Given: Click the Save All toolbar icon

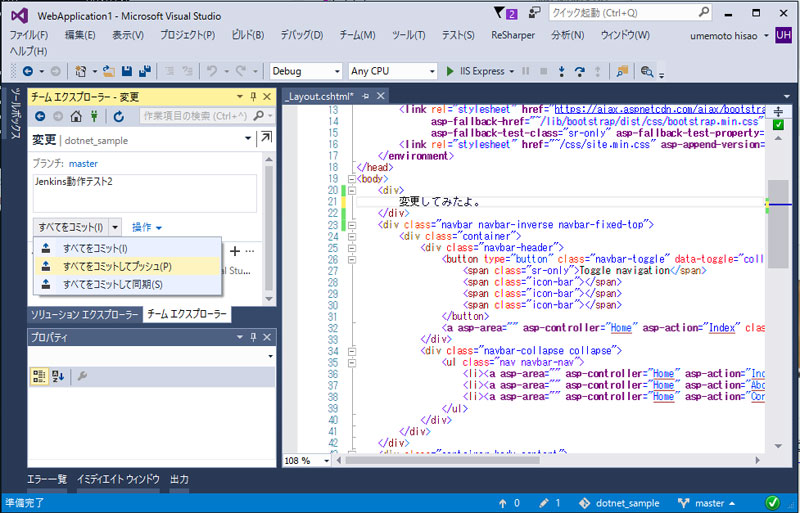Looking at the screenshot, I should pyautogui.click(x=145, y=71).
